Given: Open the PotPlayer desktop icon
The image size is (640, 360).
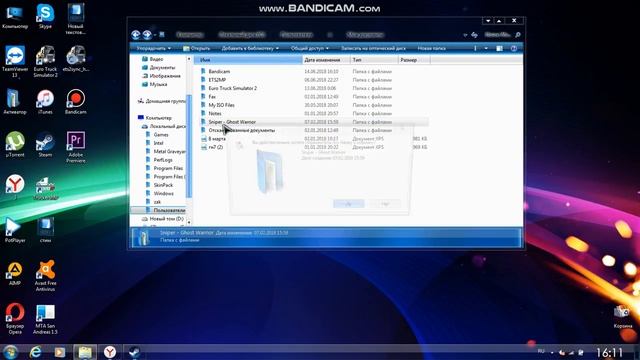Looking at the screenshot, I should 15,230.
